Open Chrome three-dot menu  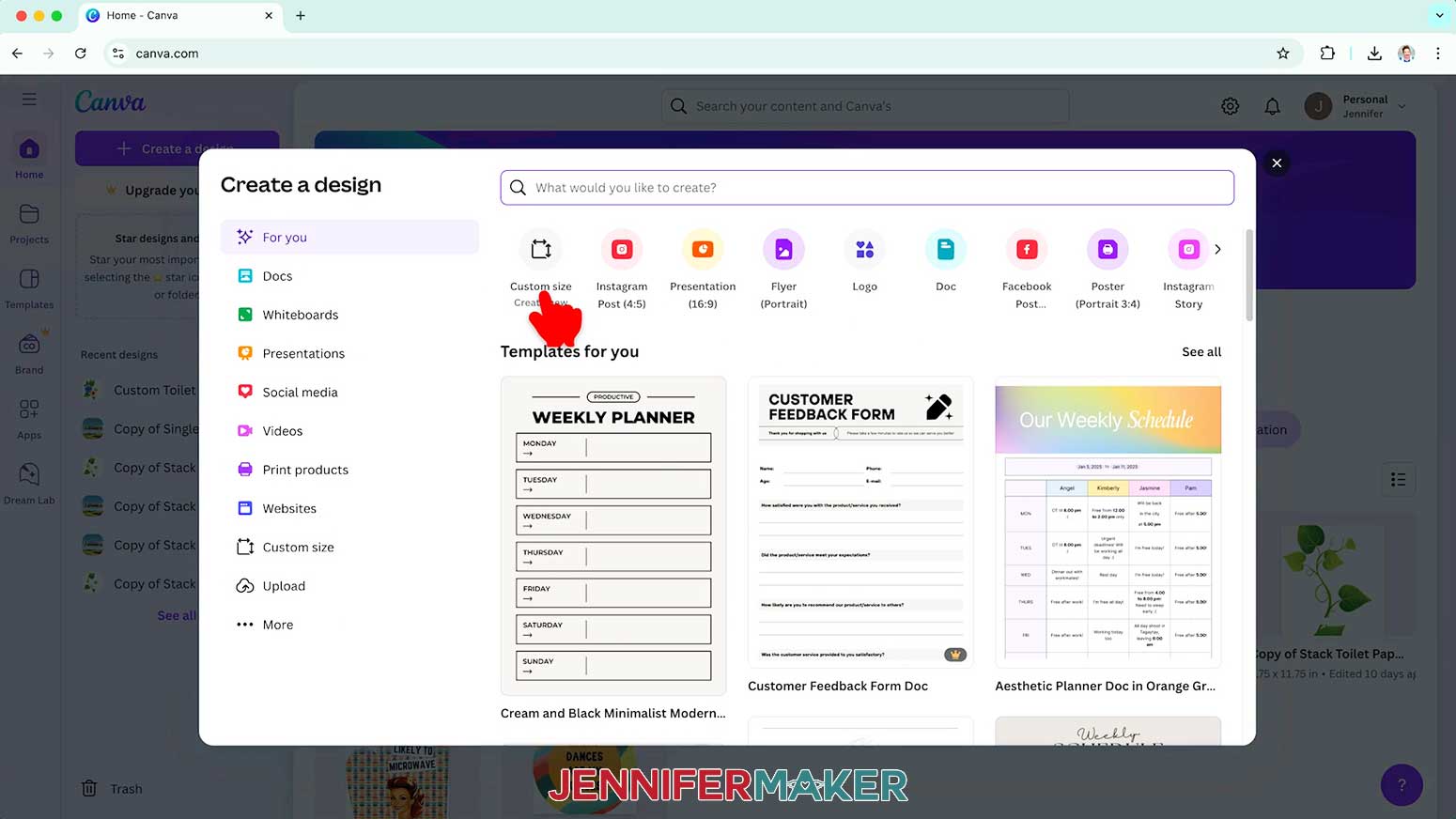pyautogui.click(x=1438, y=54)
